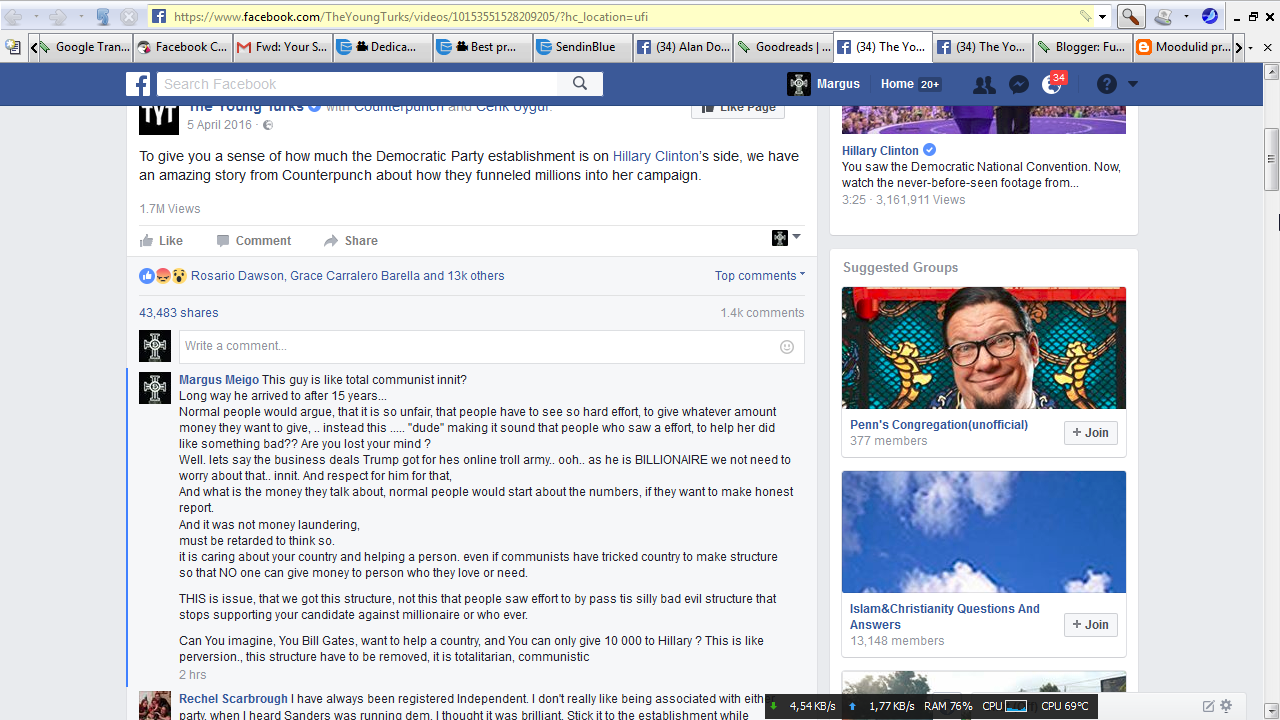
Task: Click the Share button under the post
Action: coord(351,241)
